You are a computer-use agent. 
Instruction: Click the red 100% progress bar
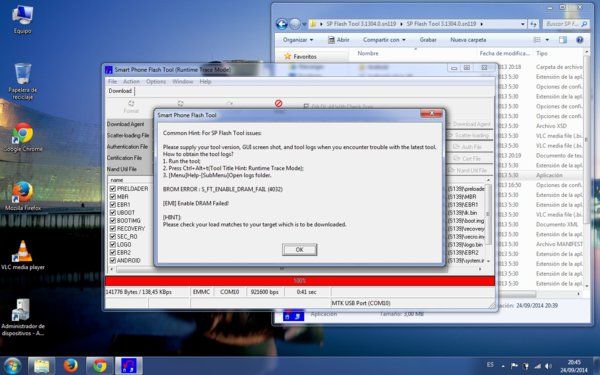point(300,281)
